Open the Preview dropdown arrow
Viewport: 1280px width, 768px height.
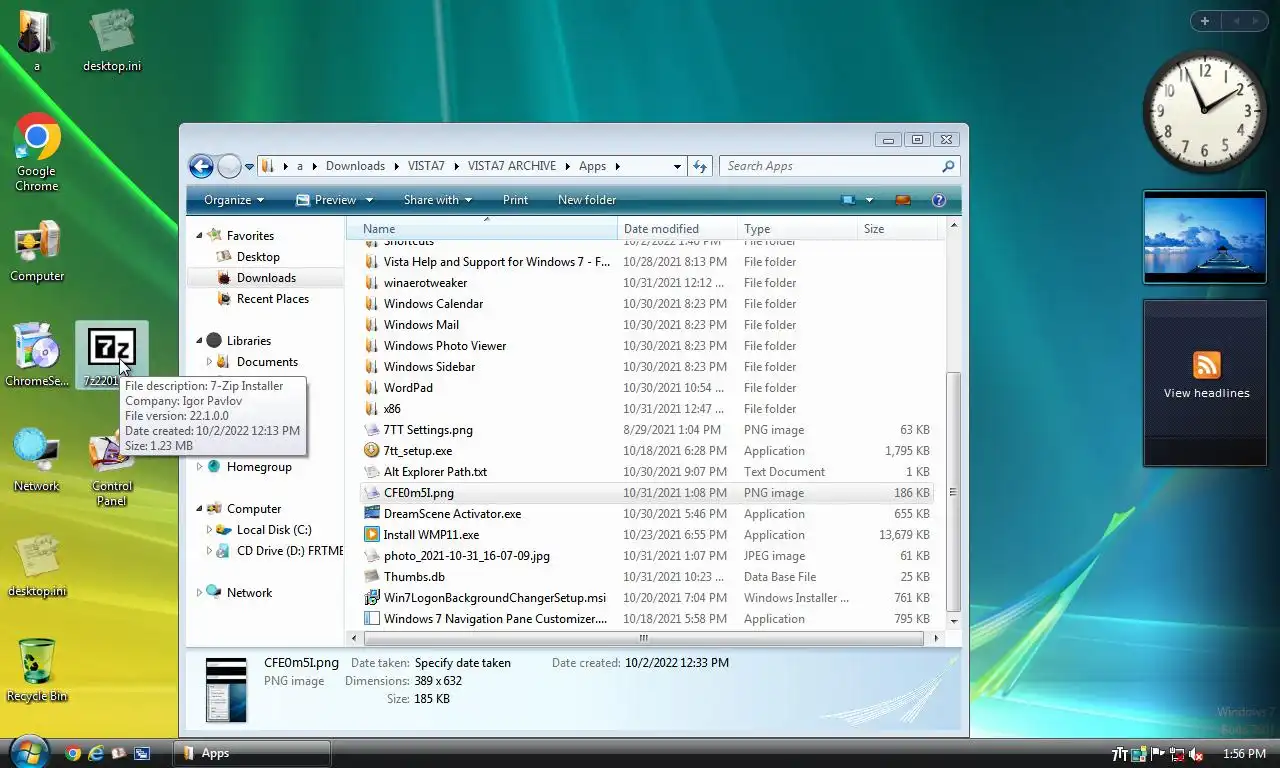(369, 200)
